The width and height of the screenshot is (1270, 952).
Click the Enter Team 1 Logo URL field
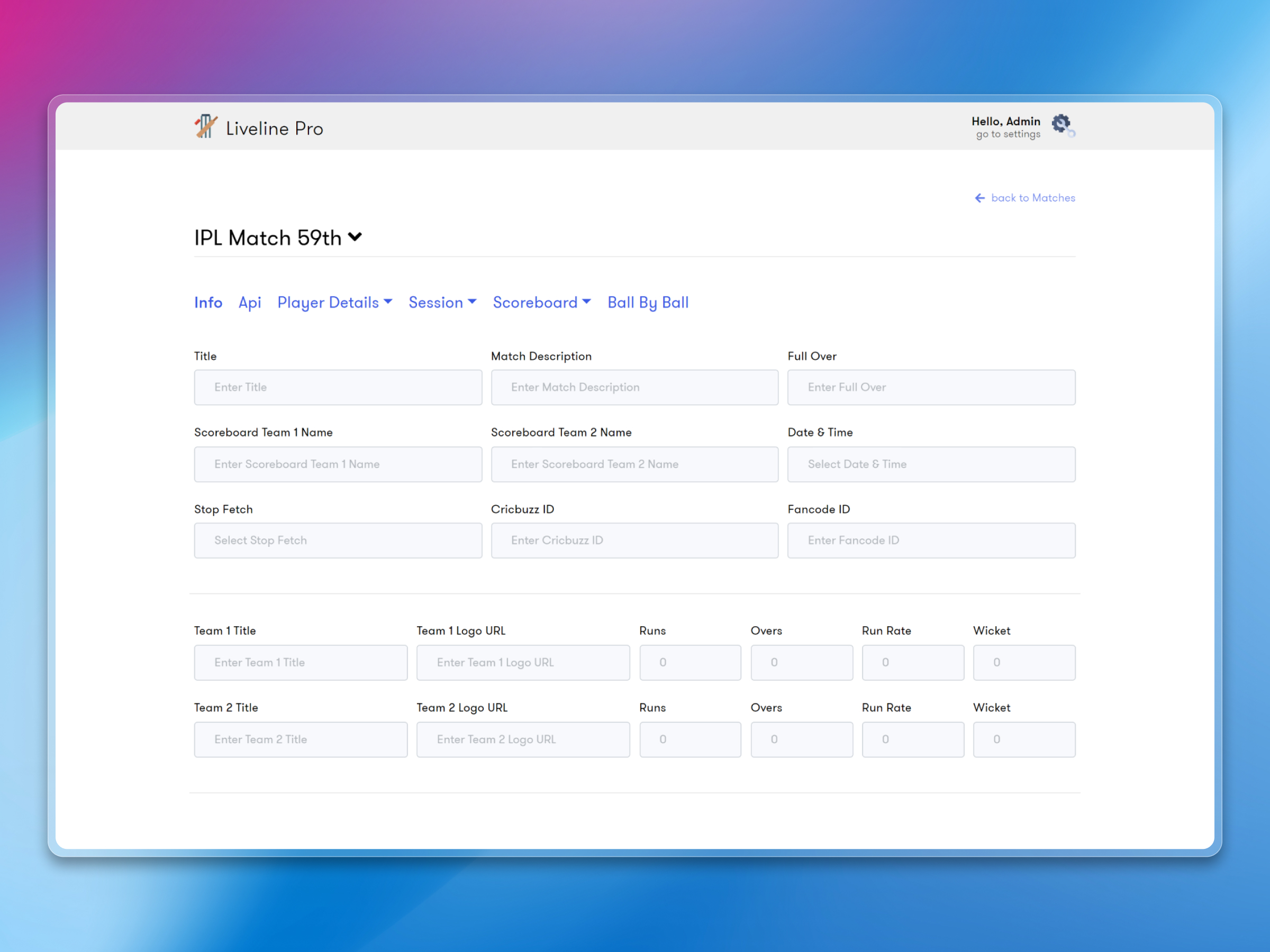[x=522, y=662]
